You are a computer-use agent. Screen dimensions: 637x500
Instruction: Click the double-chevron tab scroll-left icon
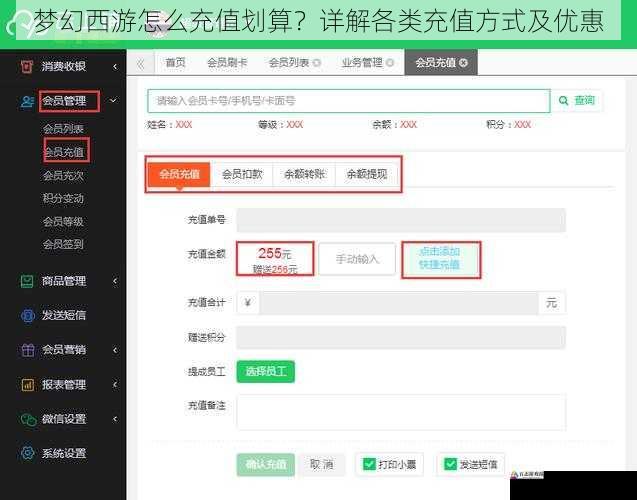coord(141,64)
